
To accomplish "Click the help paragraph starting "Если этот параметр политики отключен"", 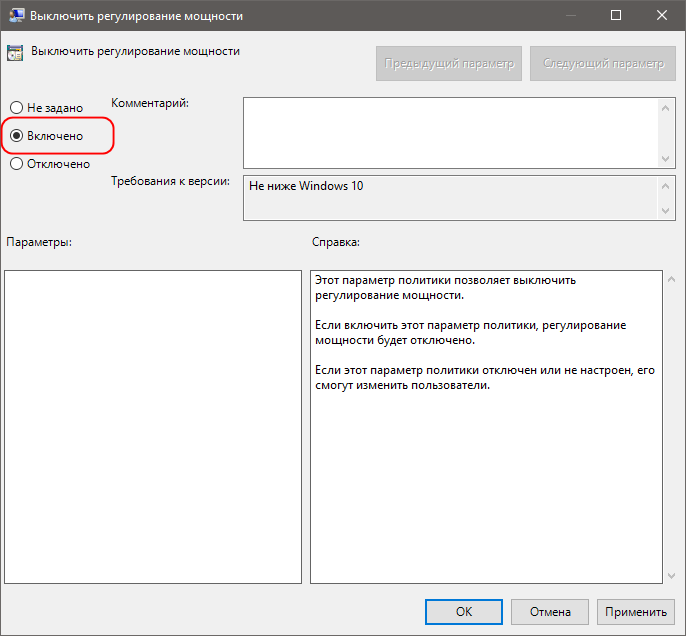I will 485,377.
